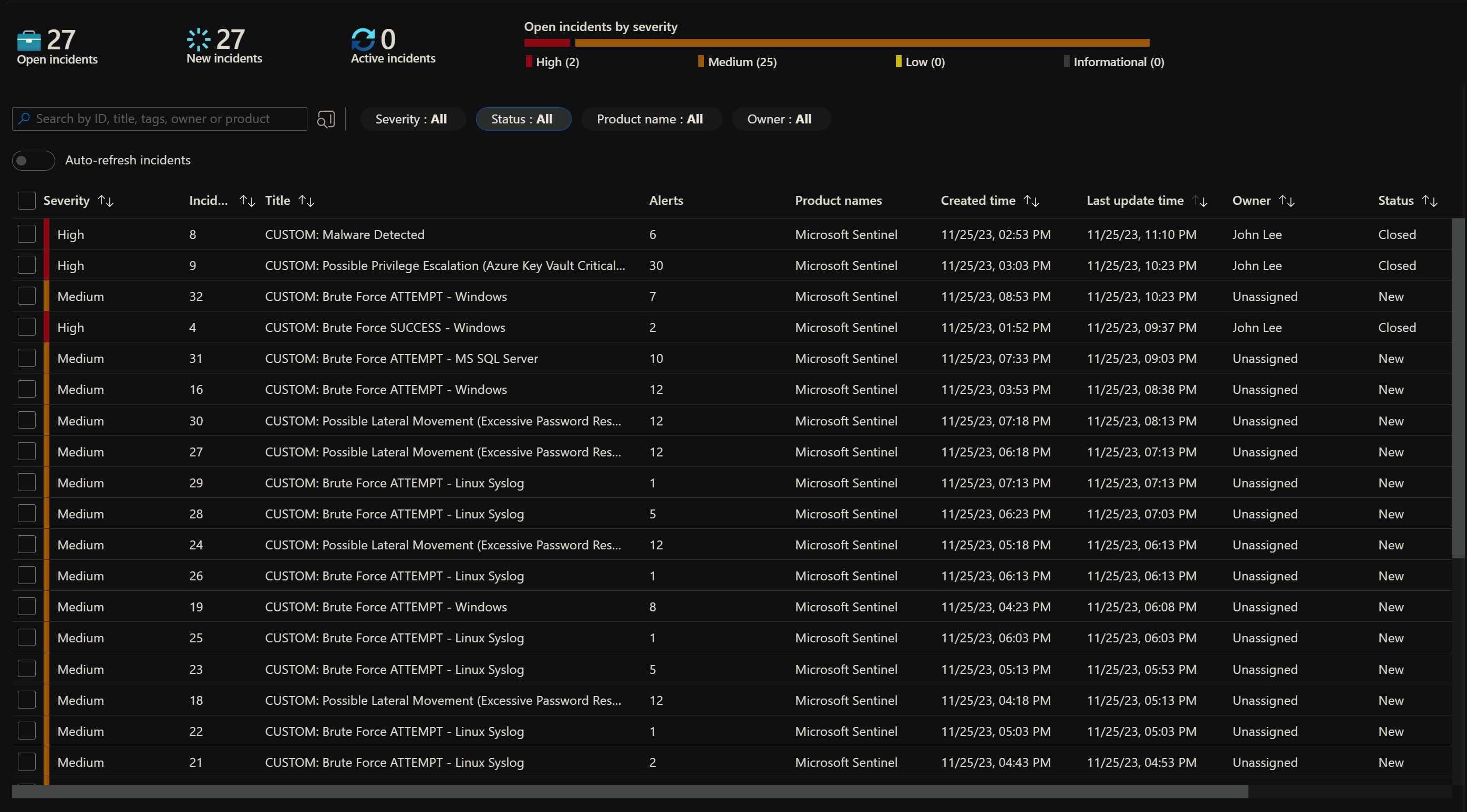Click last update time 11/25/23, 05:53 PM
Screen dimensions: 1467x812
1141,669
